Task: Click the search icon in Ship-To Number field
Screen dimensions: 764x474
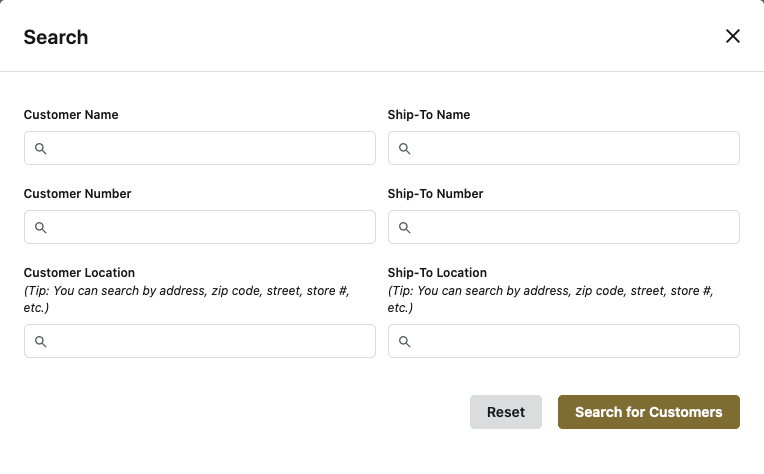Action: coord(405,228)
